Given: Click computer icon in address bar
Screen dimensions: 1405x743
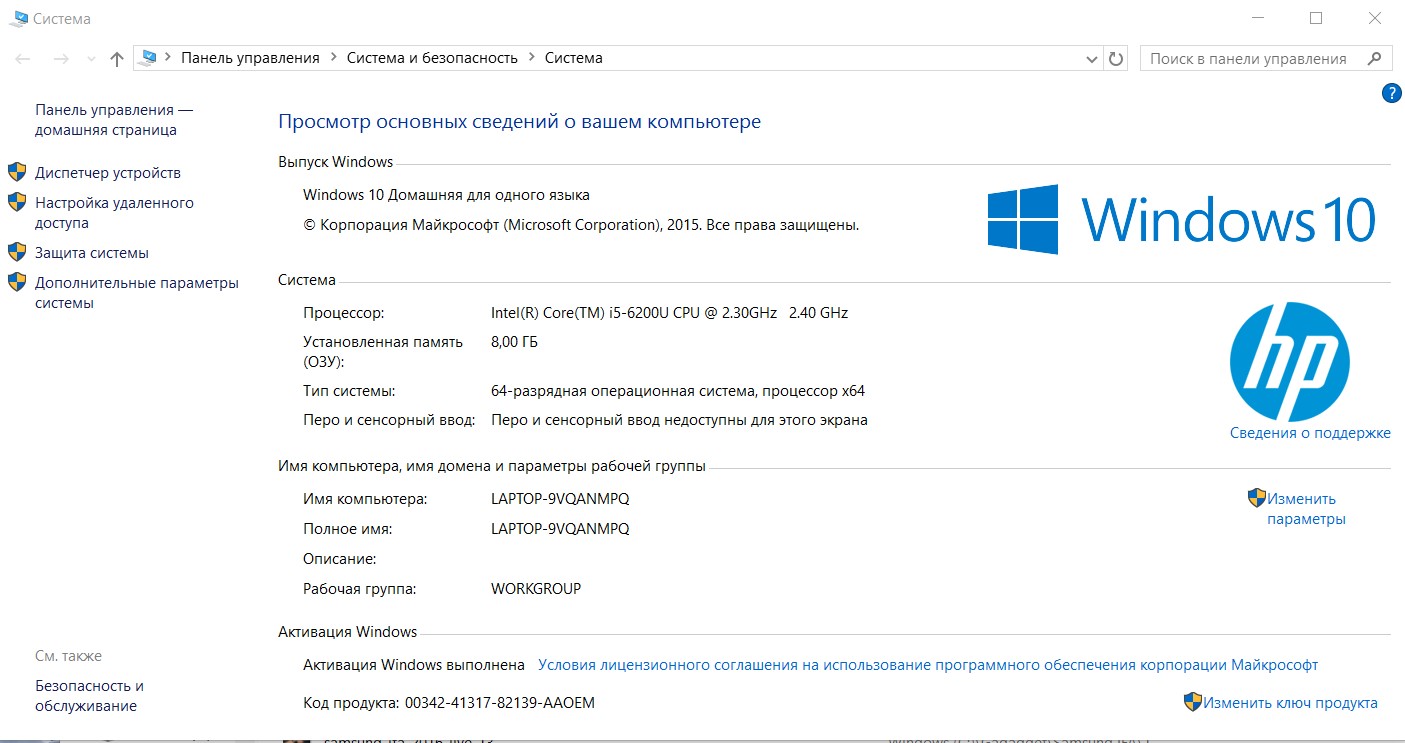Looking at the screenshot, I should [x=150, y=58].
